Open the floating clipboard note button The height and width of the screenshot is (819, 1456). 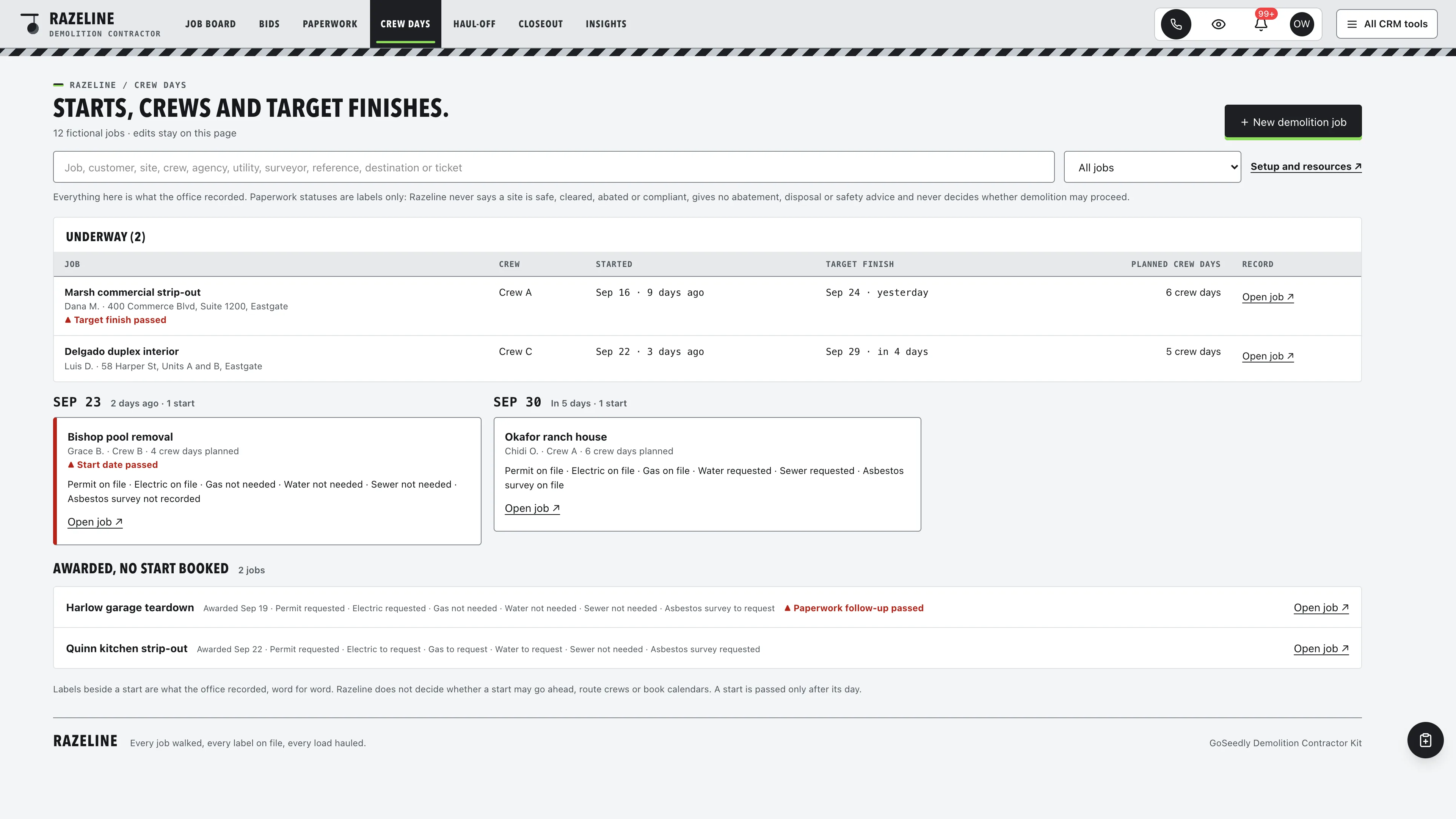[x=1425, y=740]
